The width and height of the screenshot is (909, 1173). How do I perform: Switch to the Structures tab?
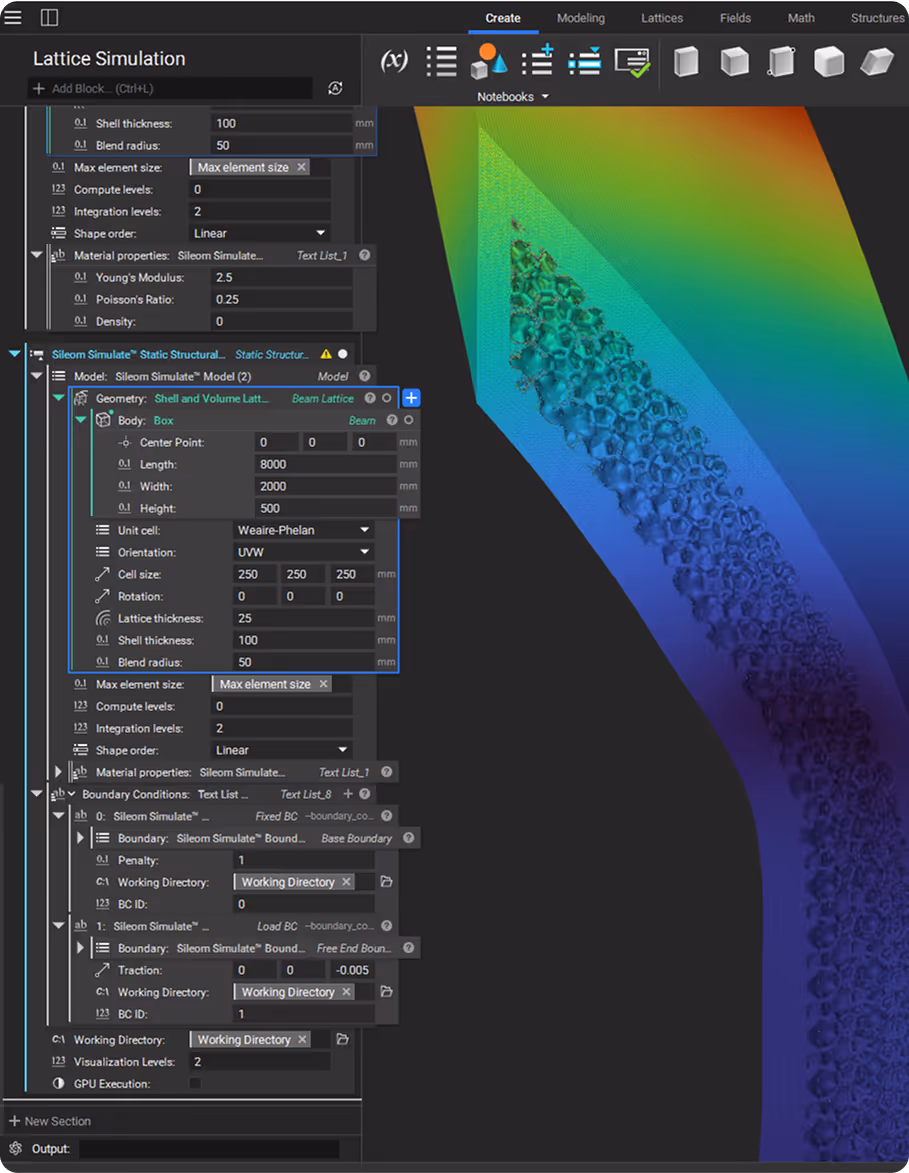(877, 18)
